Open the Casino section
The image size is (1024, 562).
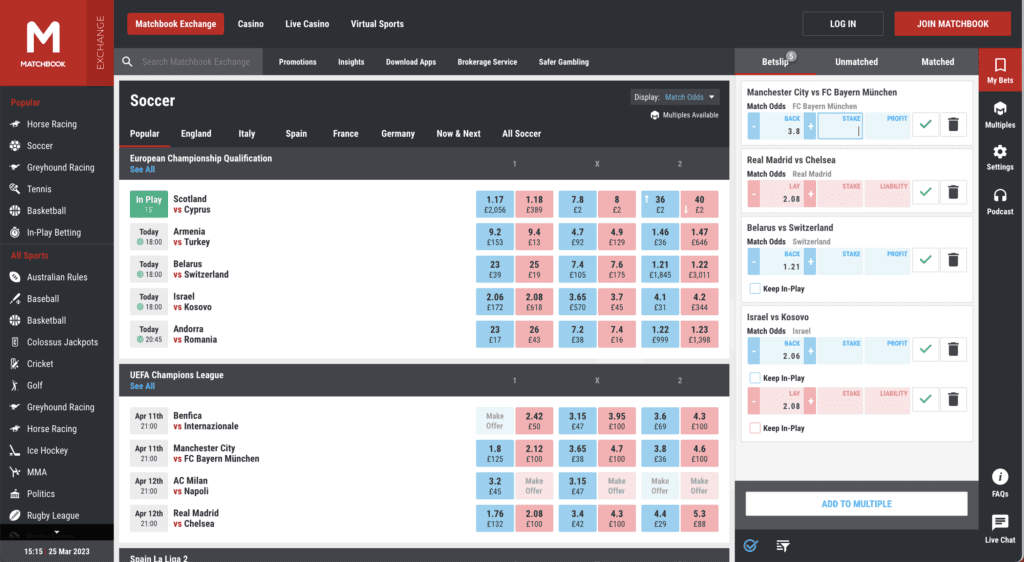(x=250, y=24)
